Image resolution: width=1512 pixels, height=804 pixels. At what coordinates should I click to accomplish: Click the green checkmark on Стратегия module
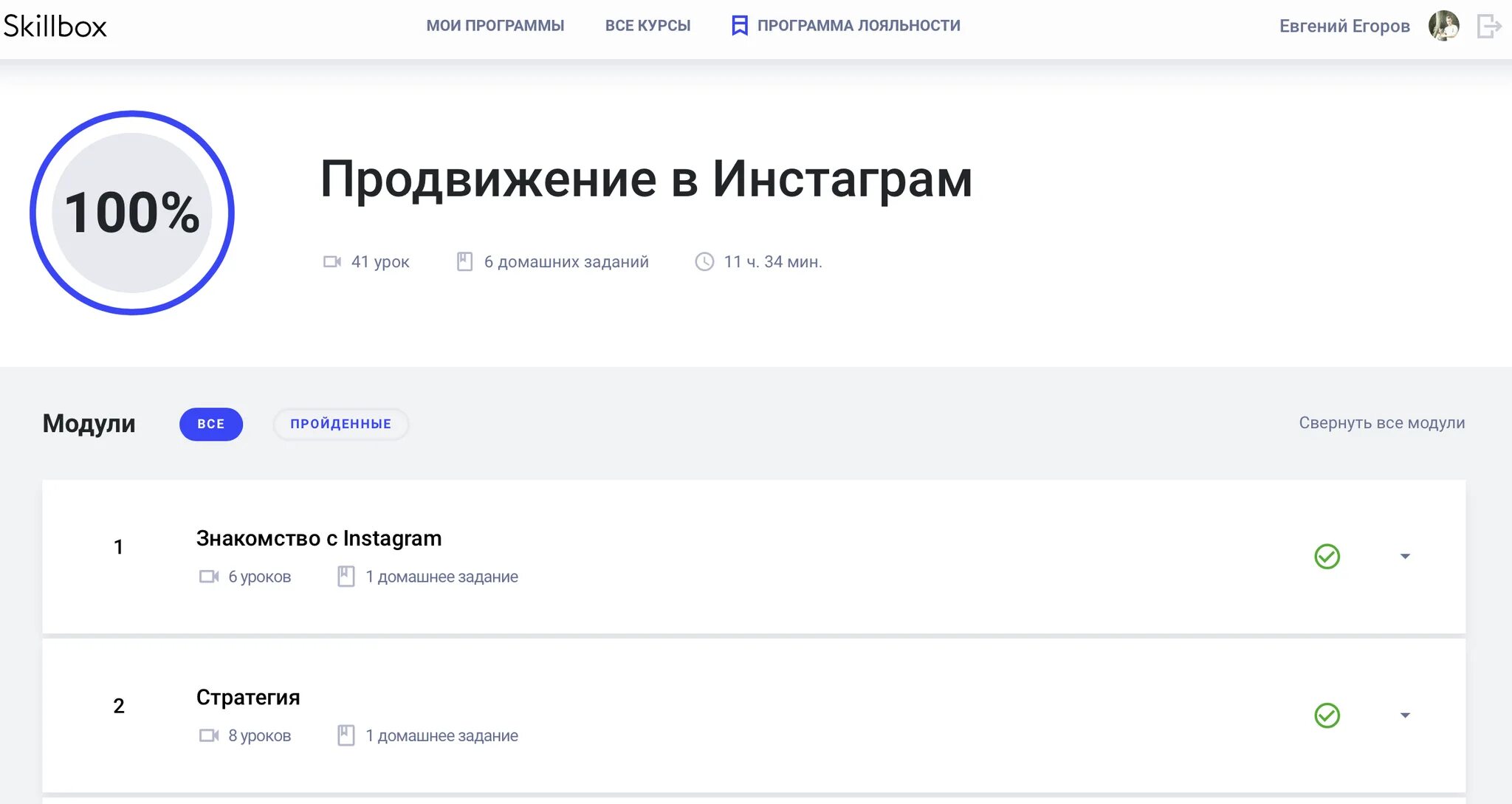click(x=1327, y=715)
